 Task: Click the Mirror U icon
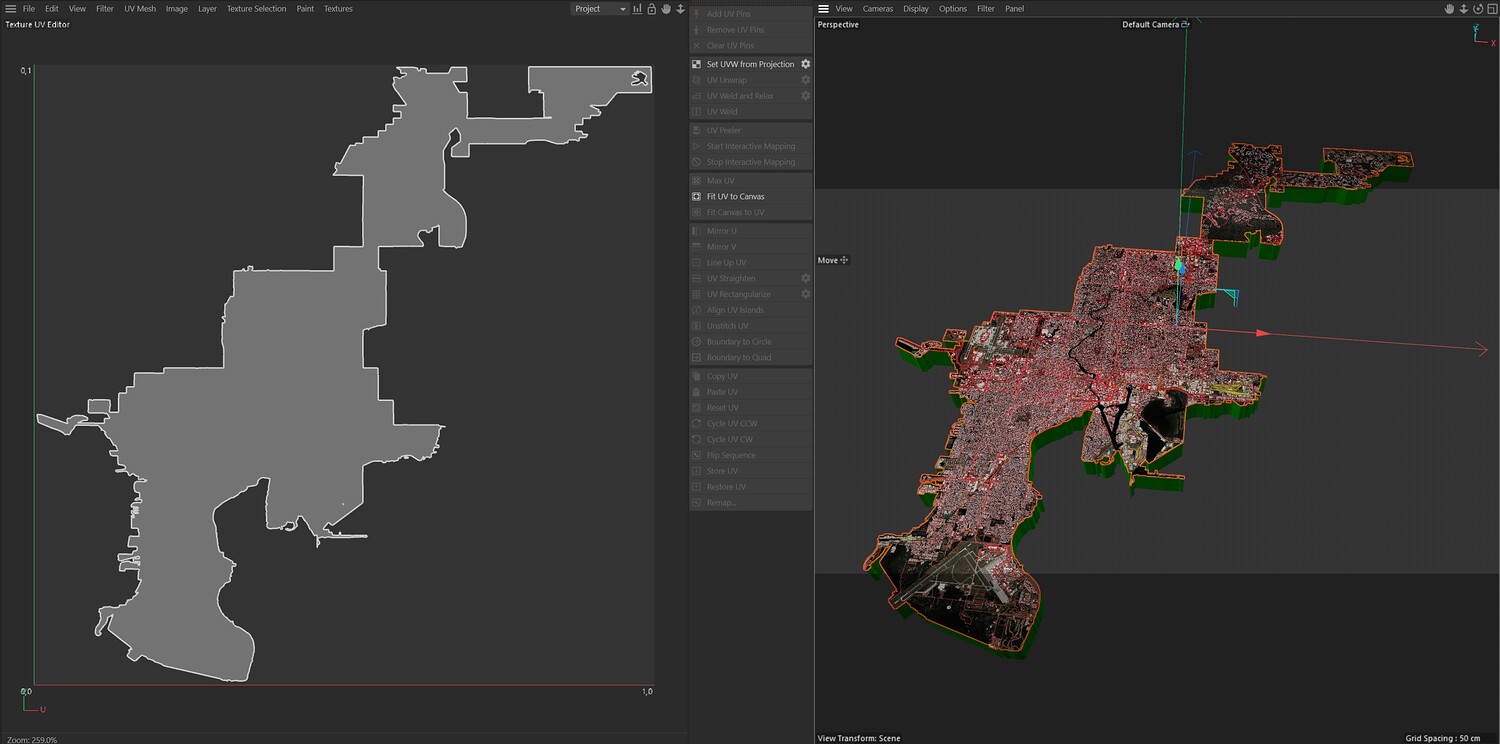pos(697,231)
